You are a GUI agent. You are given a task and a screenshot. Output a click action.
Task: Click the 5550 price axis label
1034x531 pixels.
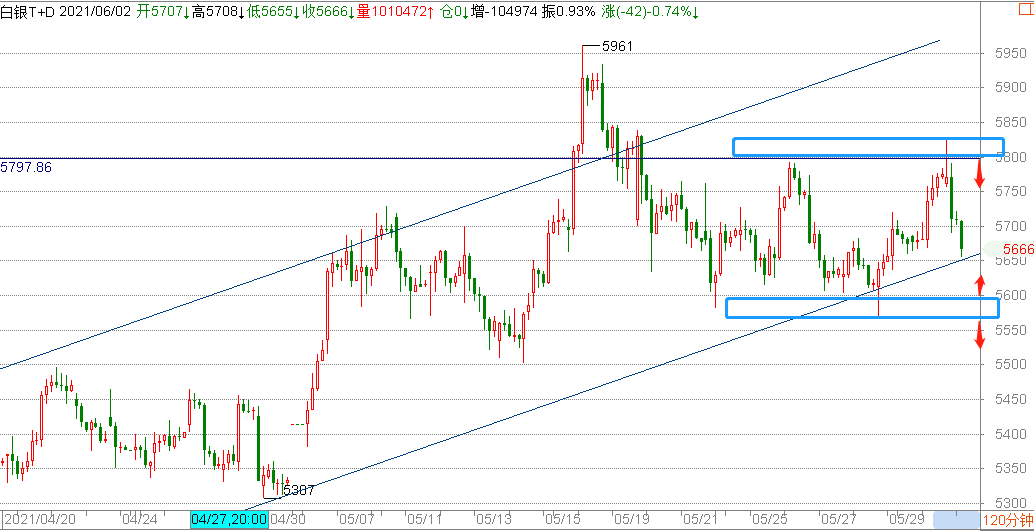pos(1010,330)
